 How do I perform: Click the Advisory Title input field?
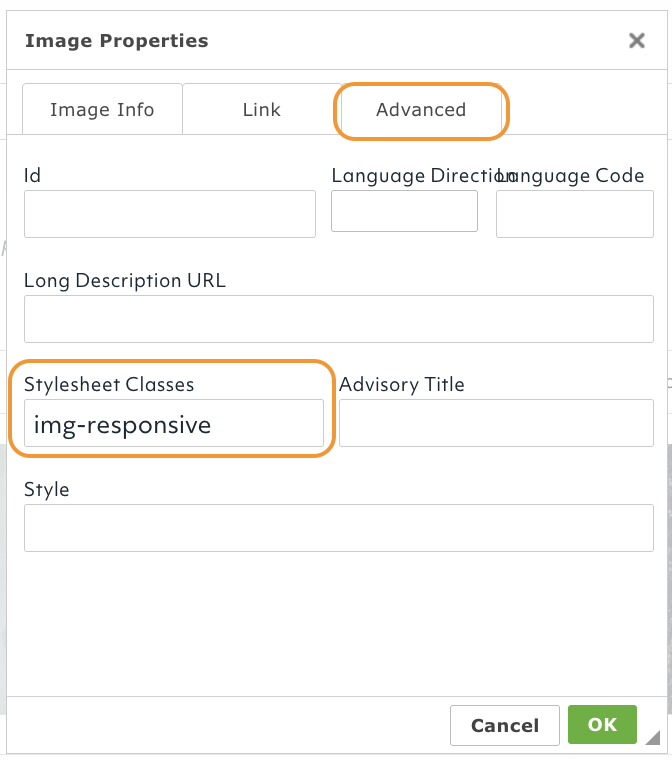click(x=496, y=423)
